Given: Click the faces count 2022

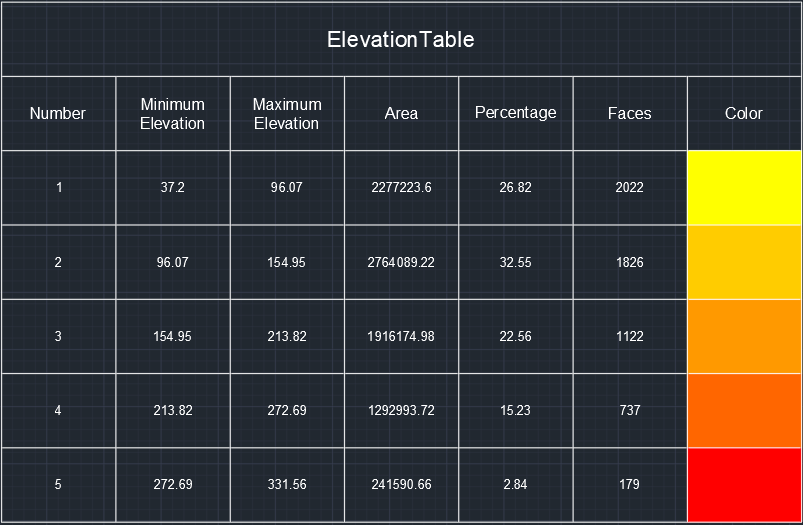Looking at the screenshot, I should [629, 188].
